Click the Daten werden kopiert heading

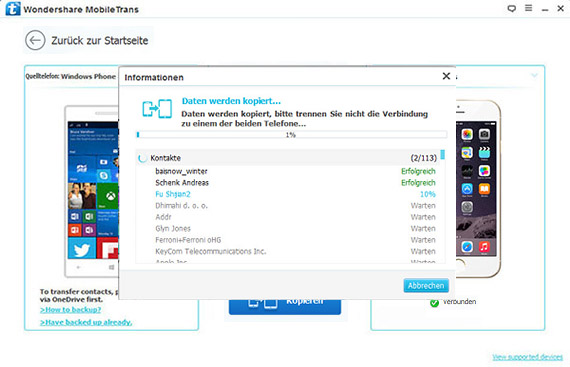click(231, 101)
